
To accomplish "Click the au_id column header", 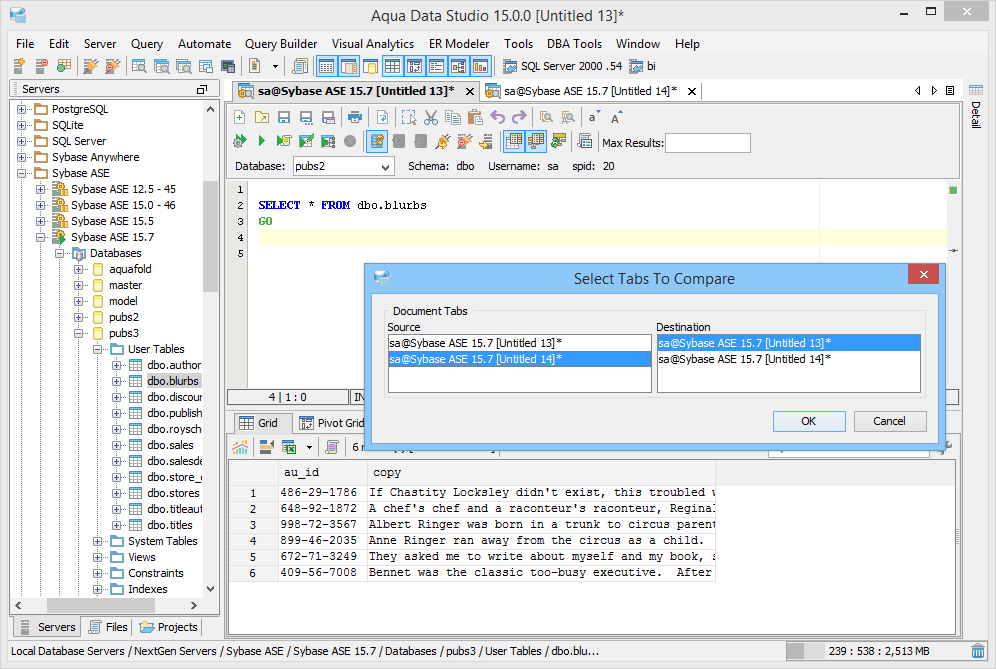I will [323, 473].
